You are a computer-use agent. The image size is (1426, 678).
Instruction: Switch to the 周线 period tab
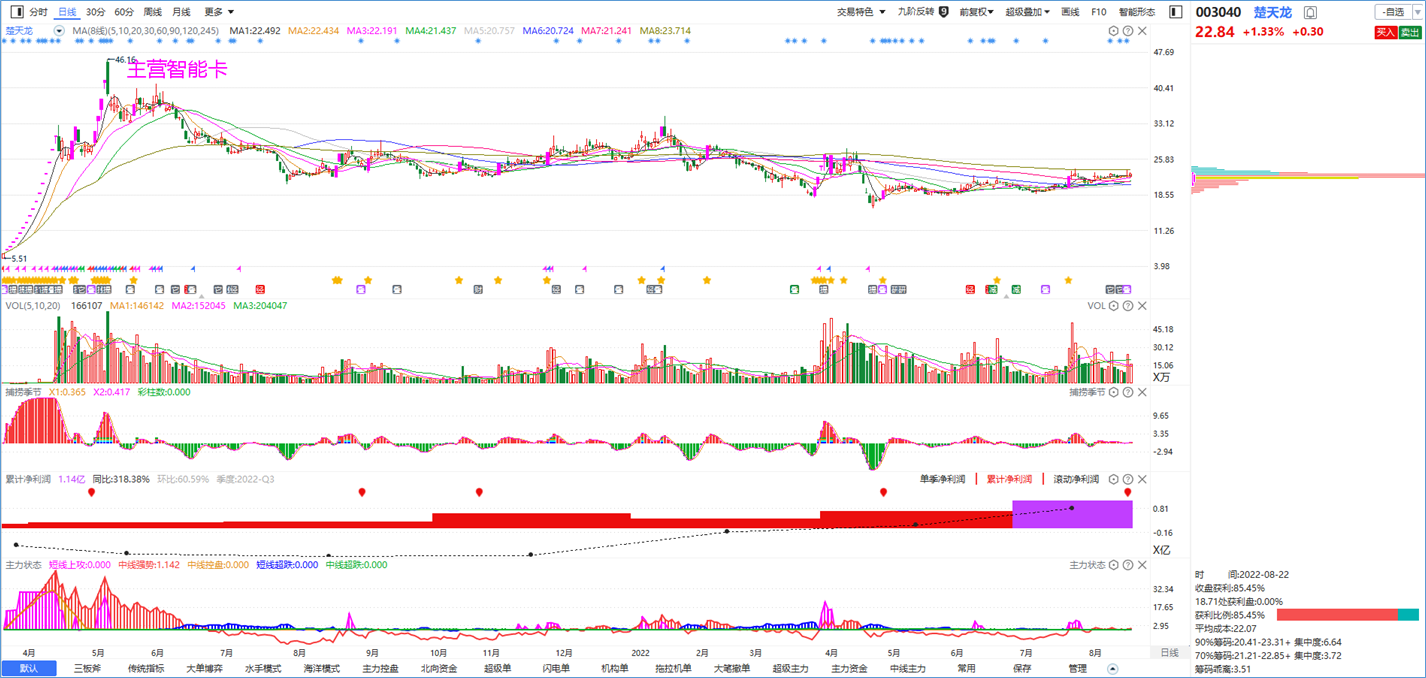(153, 12)
